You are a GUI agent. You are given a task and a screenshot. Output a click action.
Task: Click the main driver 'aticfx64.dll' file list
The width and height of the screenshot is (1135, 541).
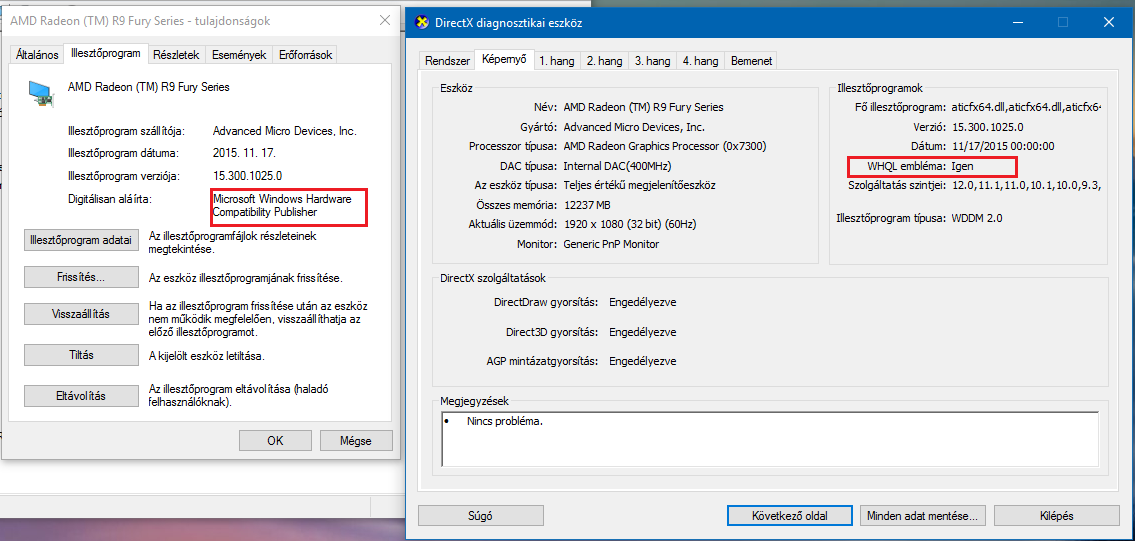pos(1026,107)
